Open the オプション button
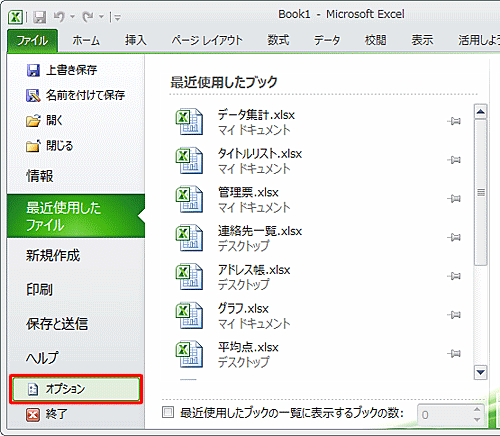Viewport: 500px width, 436px height. pyautogui.click(x=76, y=389)
